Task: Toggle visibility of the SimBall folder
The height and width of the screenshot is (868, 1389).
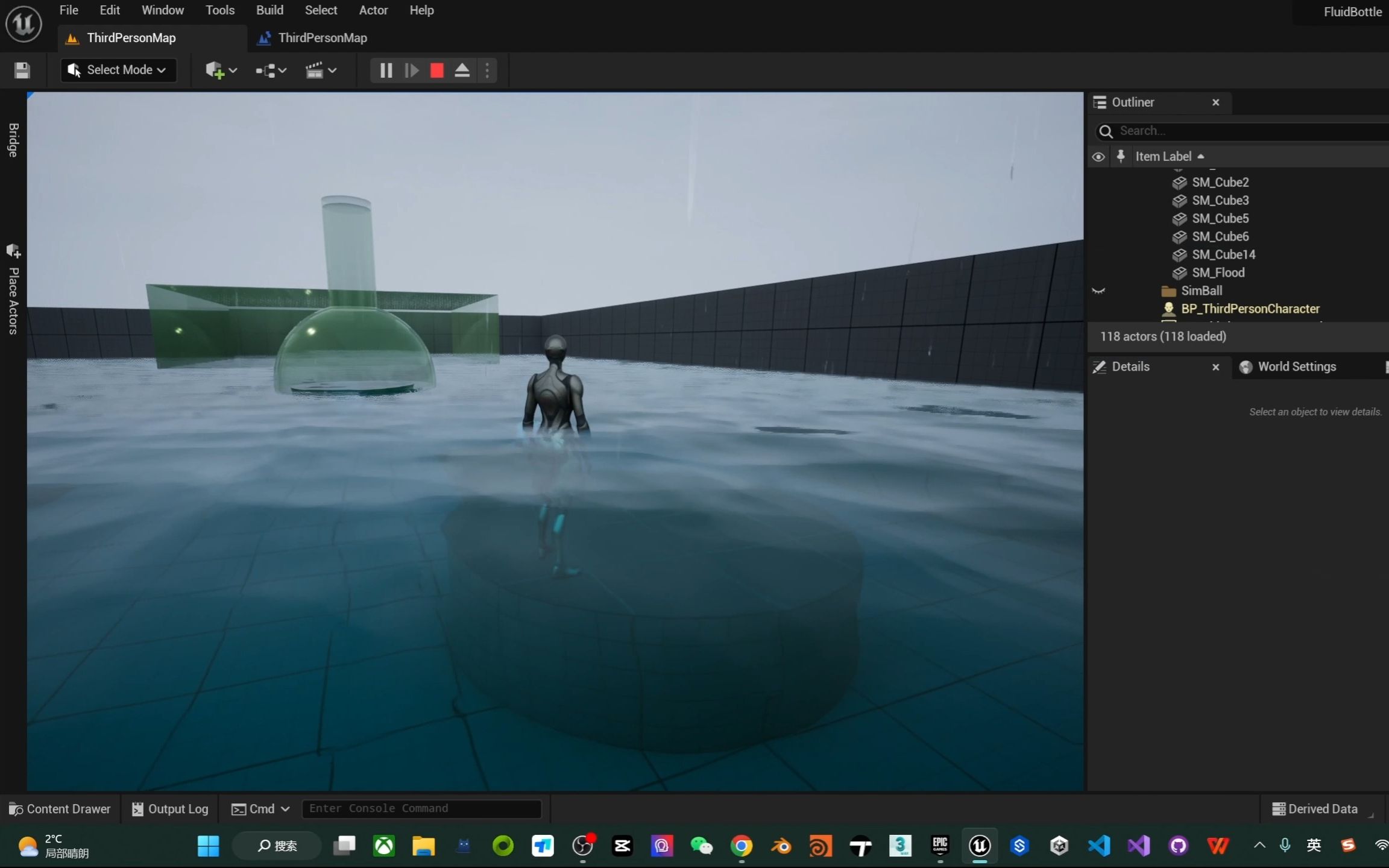Action: pos(1098,291)
